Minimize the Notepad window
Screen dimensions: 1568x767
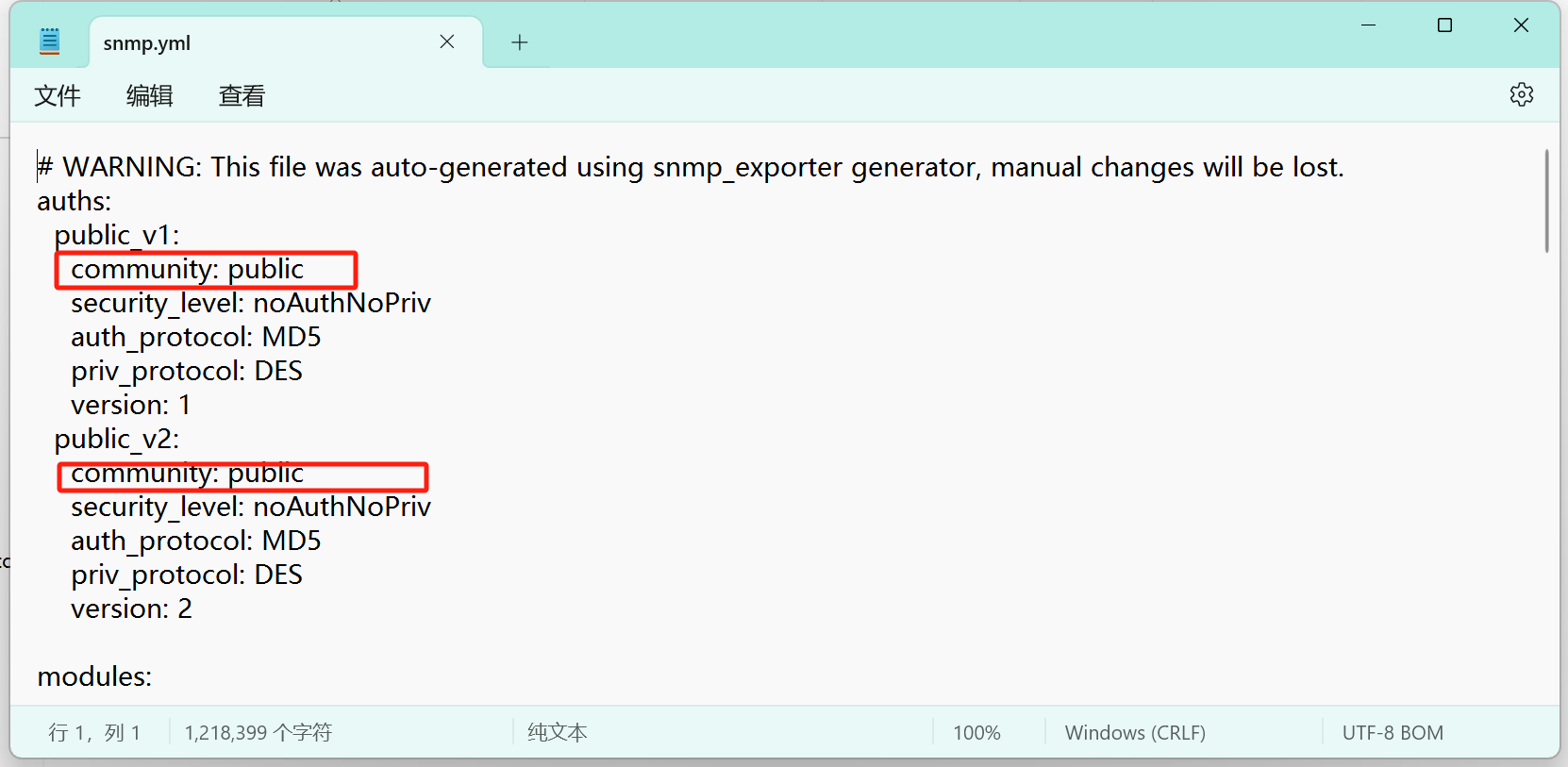pyautogui.click(x=1368, y=25)
